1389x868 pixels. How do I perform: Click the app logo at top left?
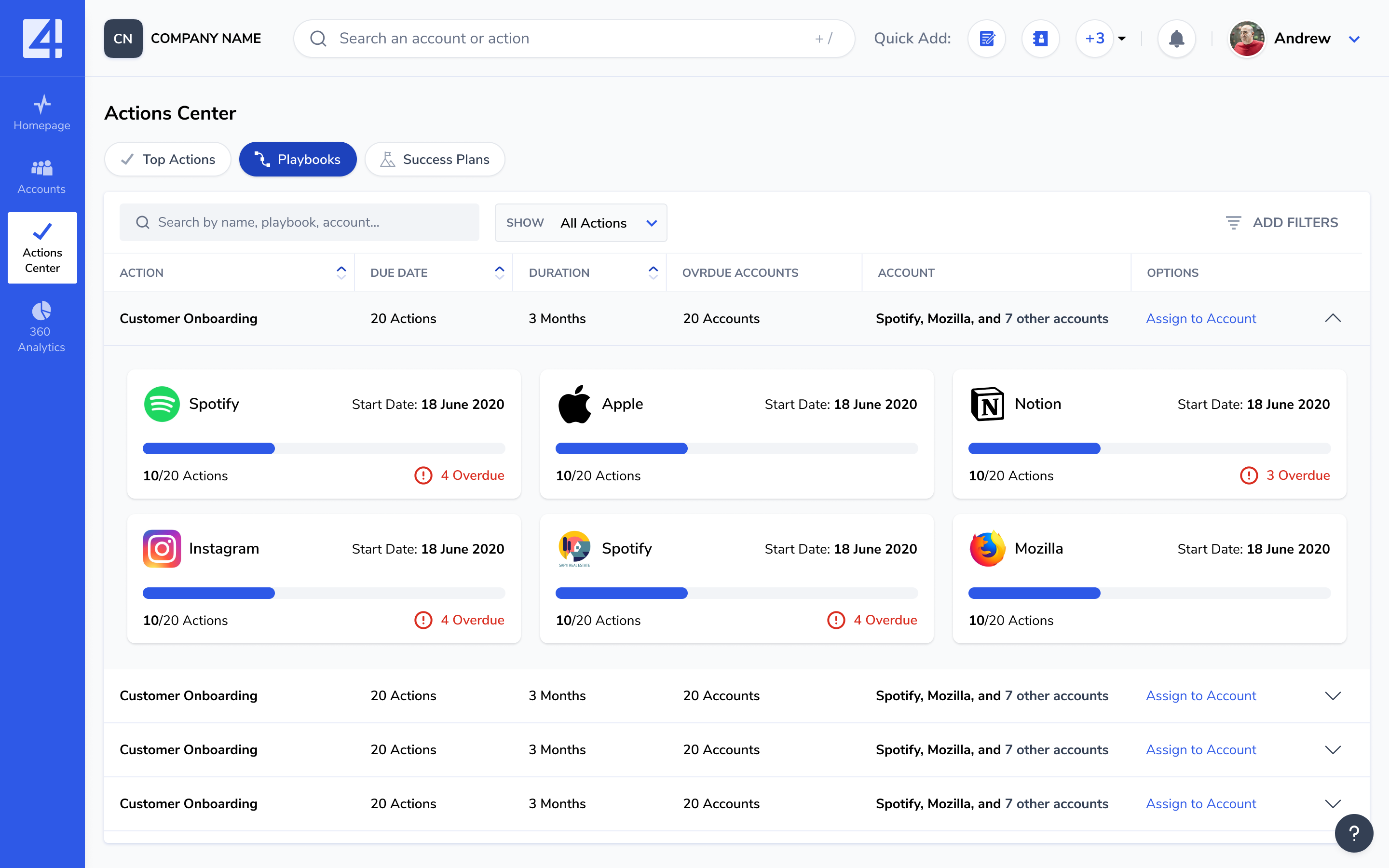[42, 38]
